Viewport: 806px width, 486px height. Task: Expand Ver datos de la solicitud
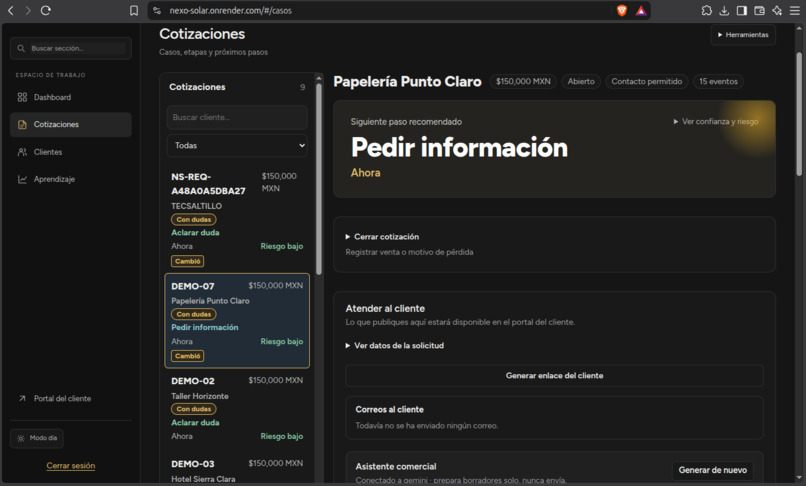click(x=394, y=346)
